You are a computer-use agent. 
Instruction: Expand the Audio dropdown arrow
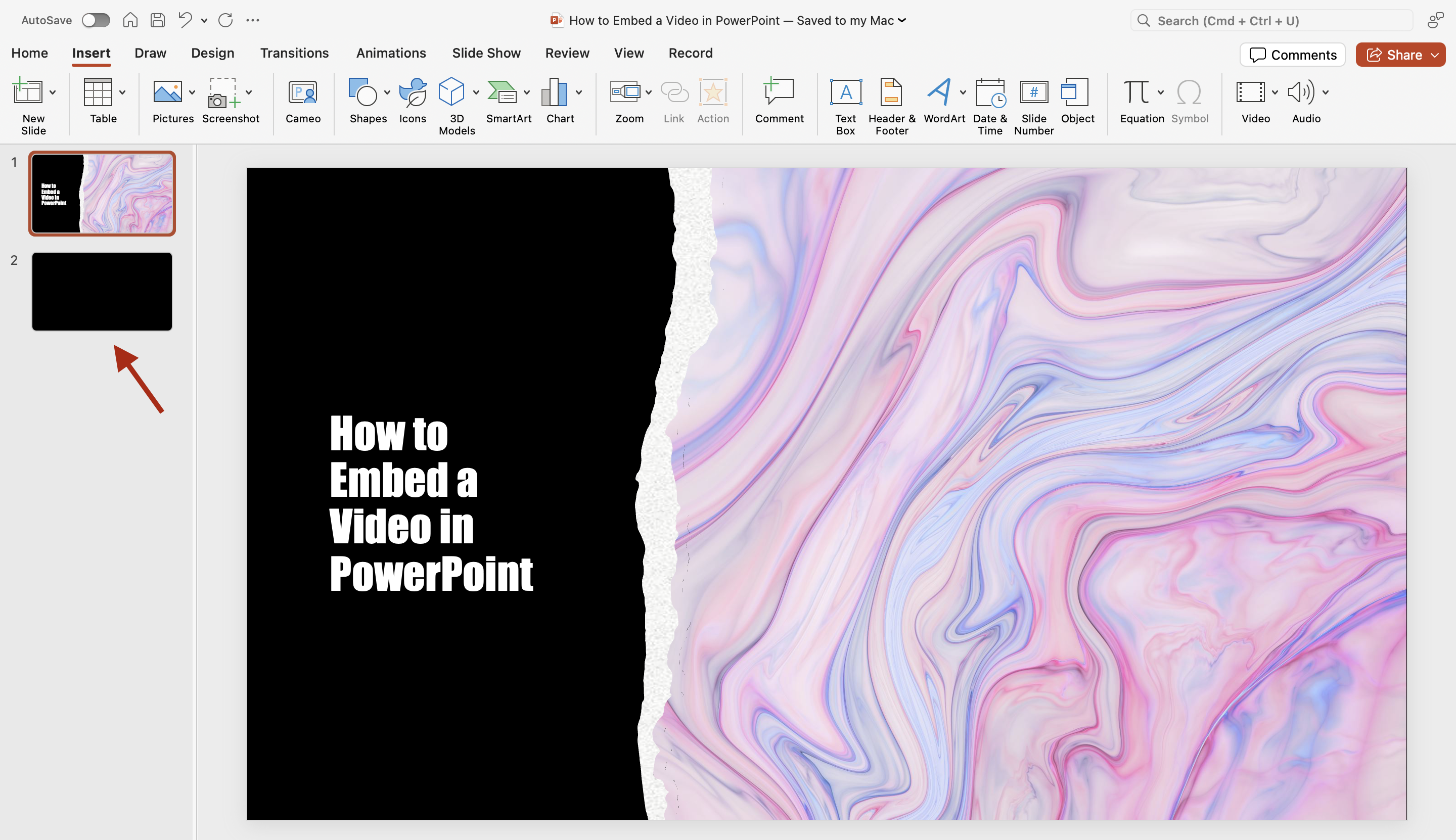point(1326,92)
